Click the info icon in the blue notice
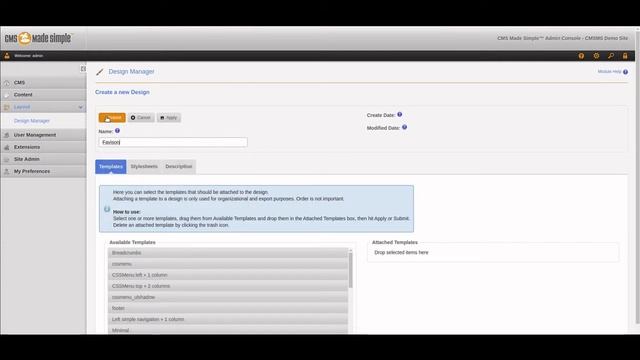 tap(107, 209)
